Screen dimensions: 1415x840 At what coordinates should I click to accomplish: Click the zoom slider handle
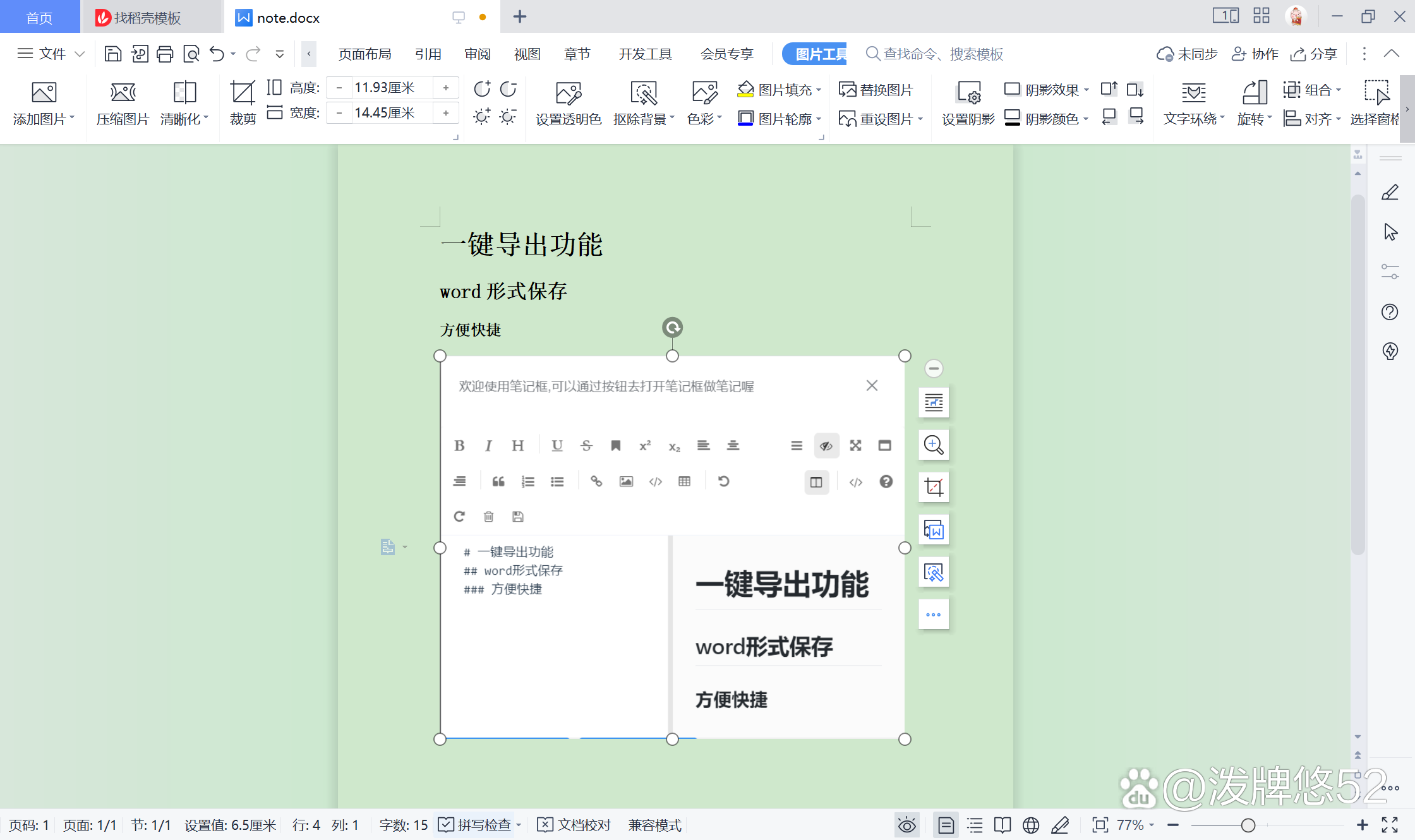pos(1248,825)
